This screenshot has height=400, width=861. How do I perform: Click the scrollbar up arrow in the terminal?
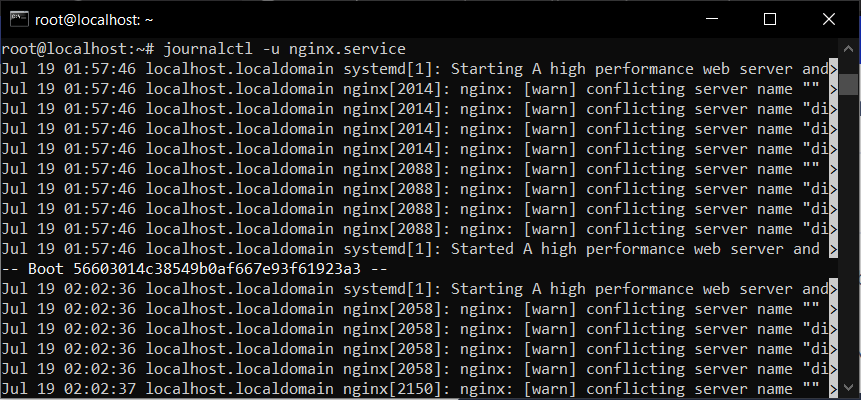pos(848,48)
